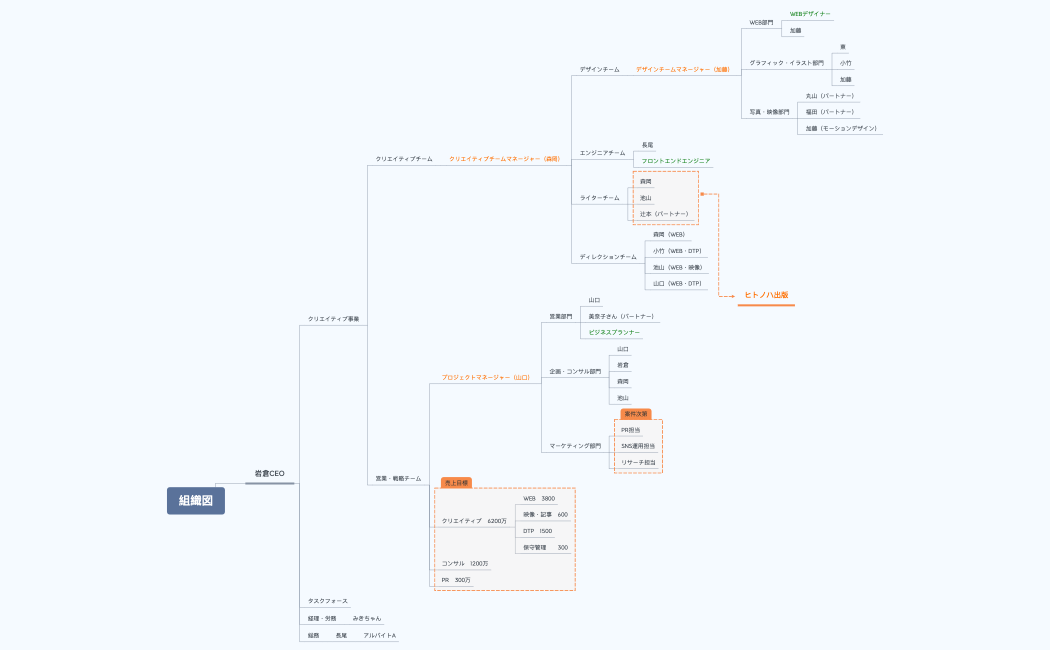This screenshot has width=1050, height=650.
Task: Click the マーケティング部門 node
Action: pyautogui.click(x=575, y=445)
